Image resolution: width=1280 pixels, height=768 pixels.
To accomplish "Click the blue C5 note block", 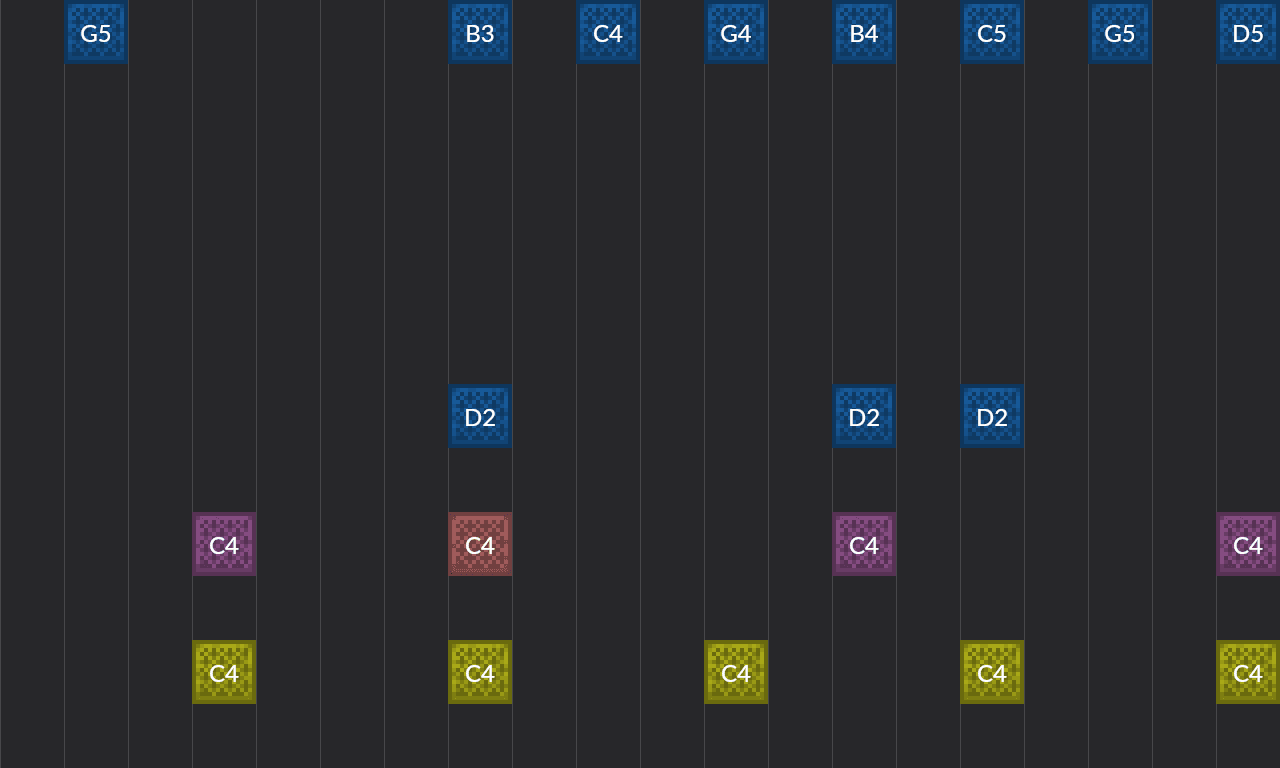I will (992, 33).
